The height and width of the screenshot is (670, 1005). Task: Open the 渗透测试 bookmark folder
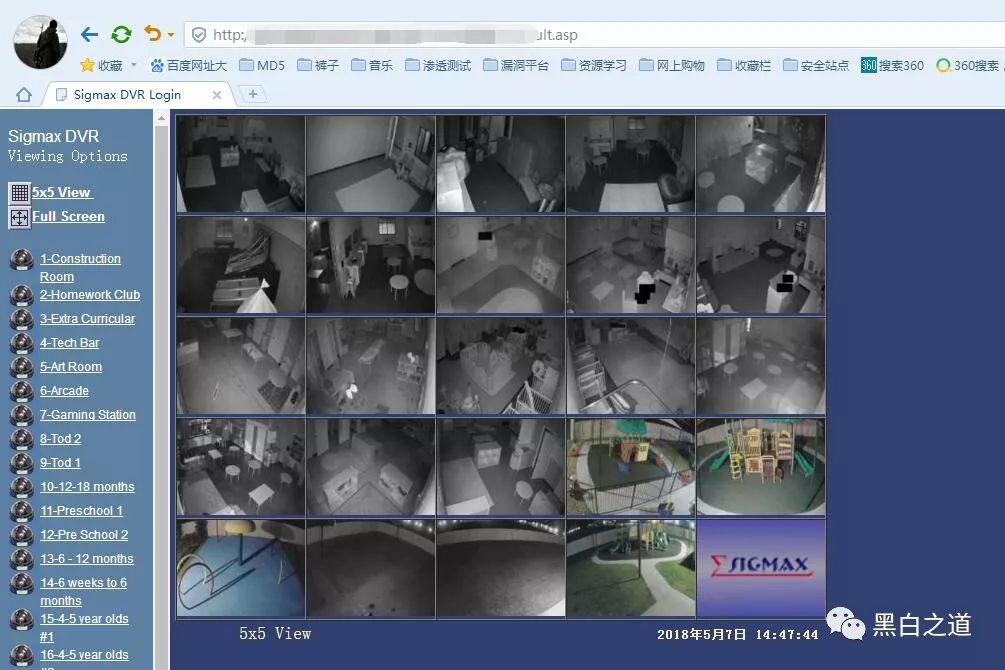tap(438, 65)
